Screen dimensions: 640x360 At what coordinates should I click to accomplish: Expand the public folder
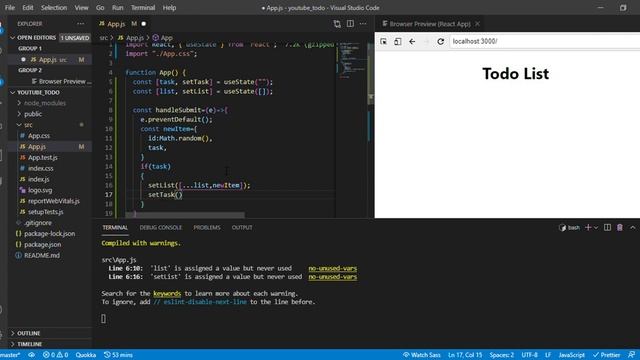click(50, 114)
